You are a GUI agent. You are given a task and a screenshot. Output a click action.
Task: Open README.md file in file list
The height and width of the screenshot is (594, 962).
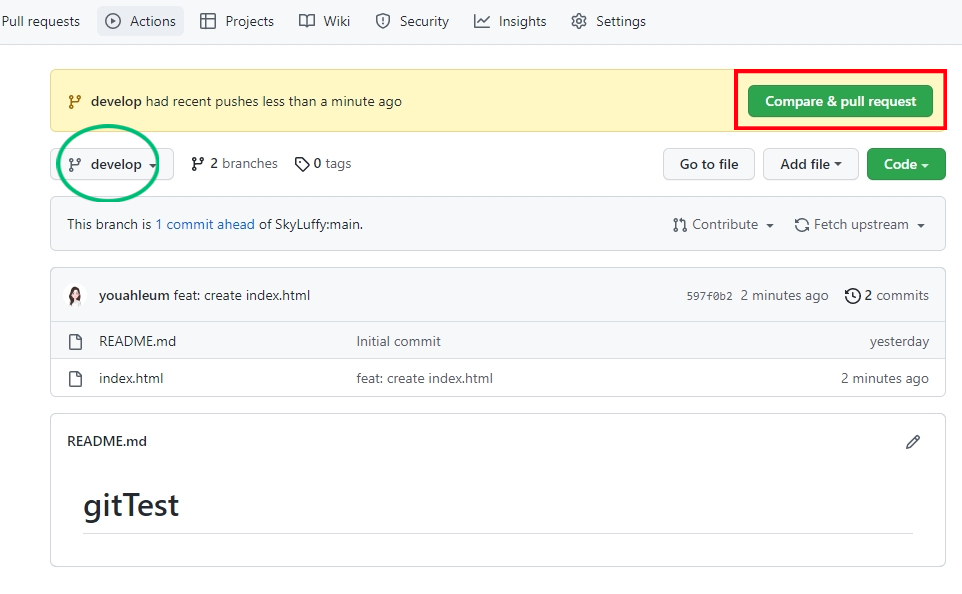point(137,342)
